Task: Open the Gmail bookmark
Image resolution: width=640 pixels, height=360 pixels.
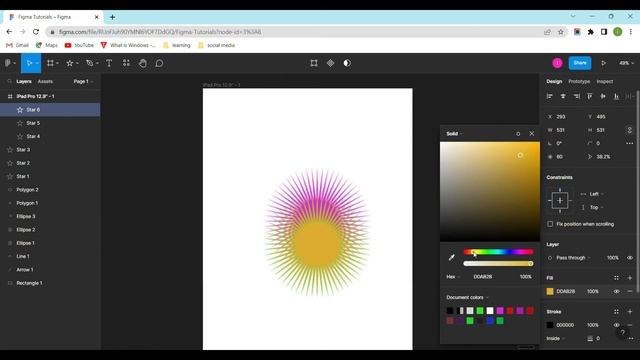Action: click(x=18, y=45)
